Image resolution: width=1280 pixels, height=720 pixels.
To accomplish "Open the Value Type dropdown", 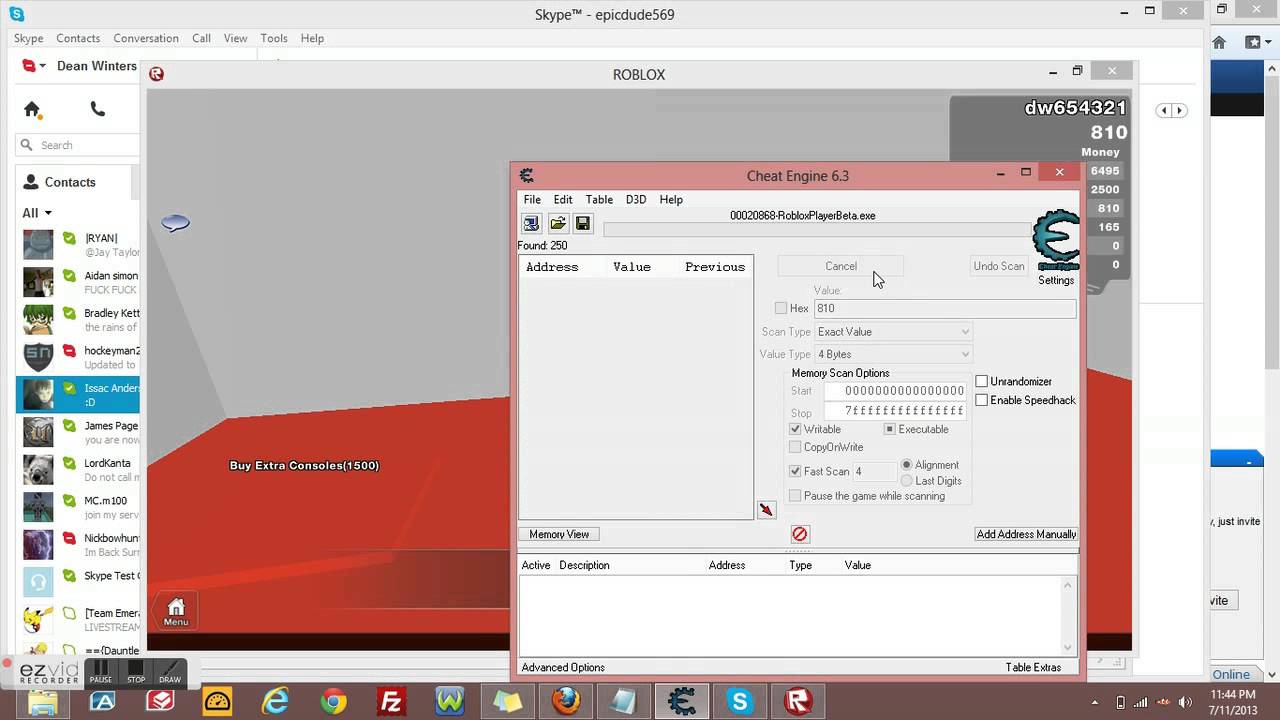I will [893, 354].
